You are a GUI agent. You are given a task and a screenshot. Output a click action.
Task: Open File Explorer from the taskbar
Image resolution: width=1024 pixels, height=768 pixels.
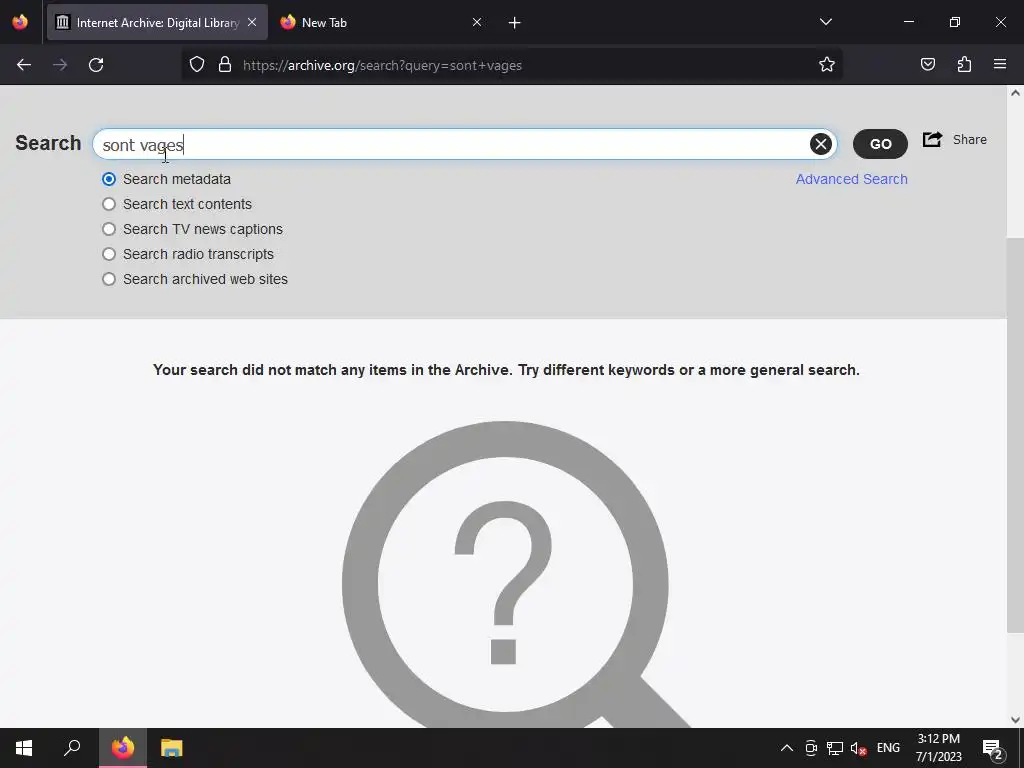172,748
